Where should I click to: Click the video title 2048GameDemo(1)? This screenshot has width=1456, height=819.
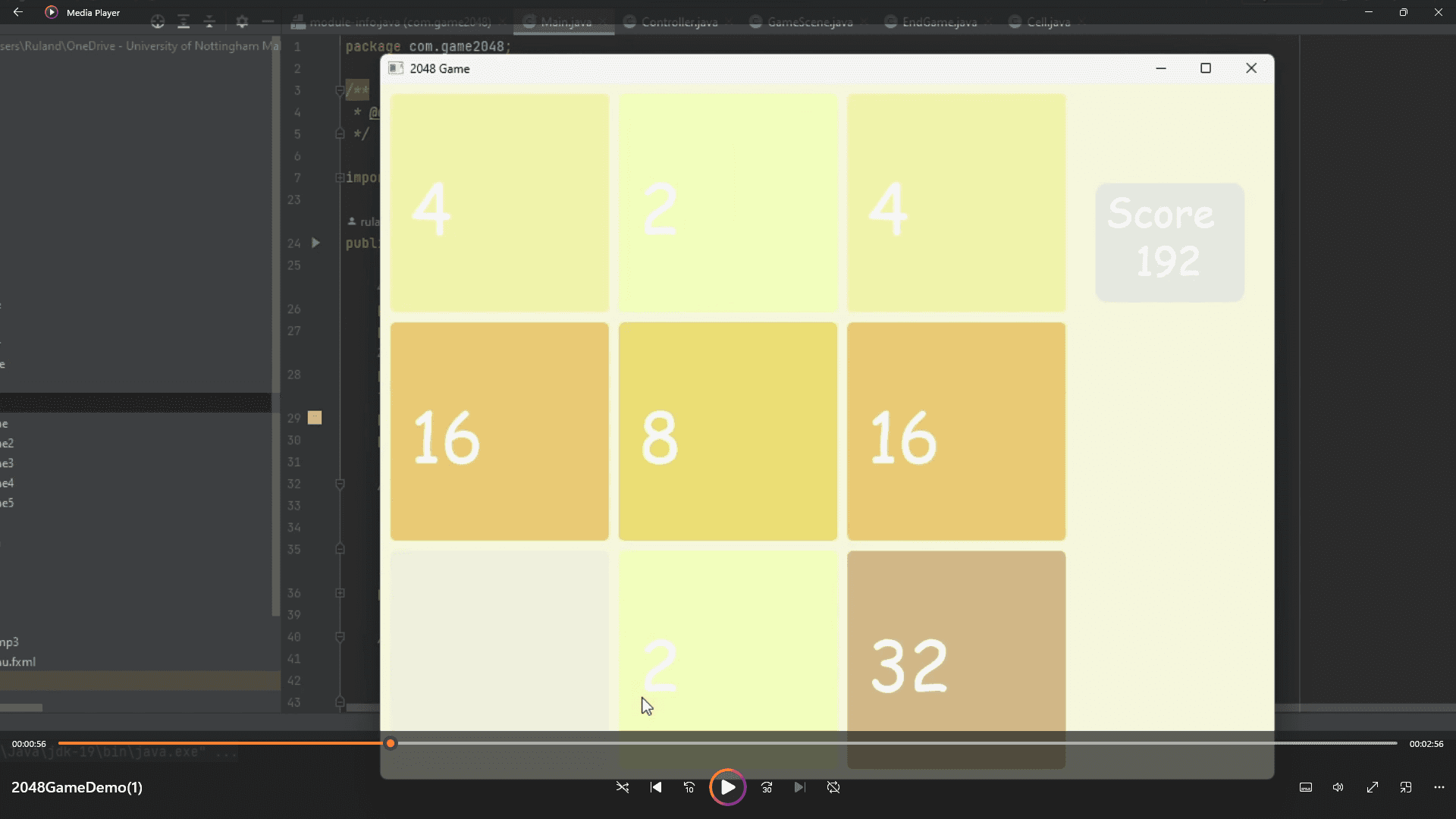coord(77,787)
